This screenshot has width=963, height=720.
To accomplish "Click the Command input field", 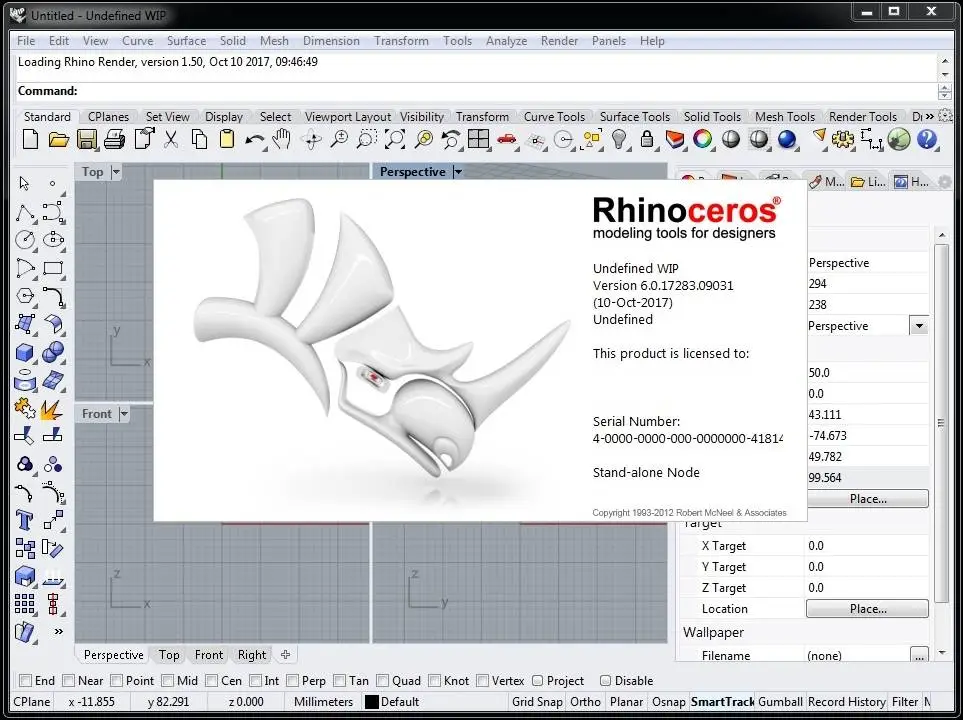I will click(476, 91).
